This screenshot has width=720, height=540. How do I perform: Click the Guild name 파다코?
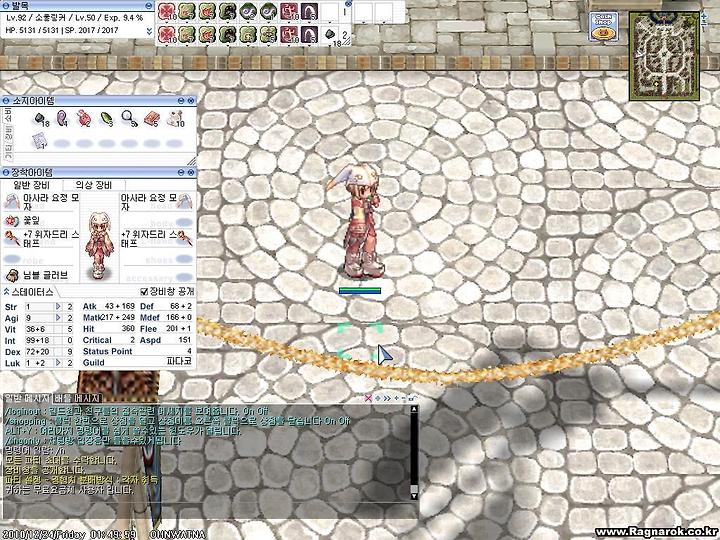pyautogui.click(x=179, y=362)
